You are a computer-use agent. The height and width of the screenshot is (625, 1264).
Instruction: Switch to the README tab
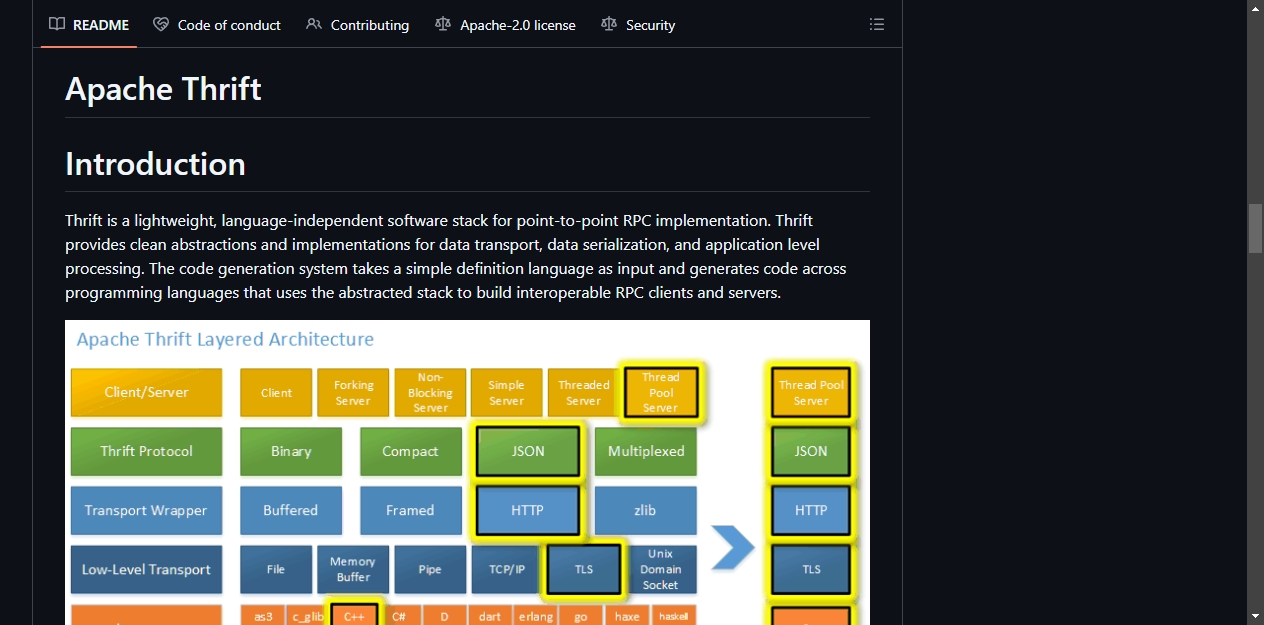coord(89,24)
